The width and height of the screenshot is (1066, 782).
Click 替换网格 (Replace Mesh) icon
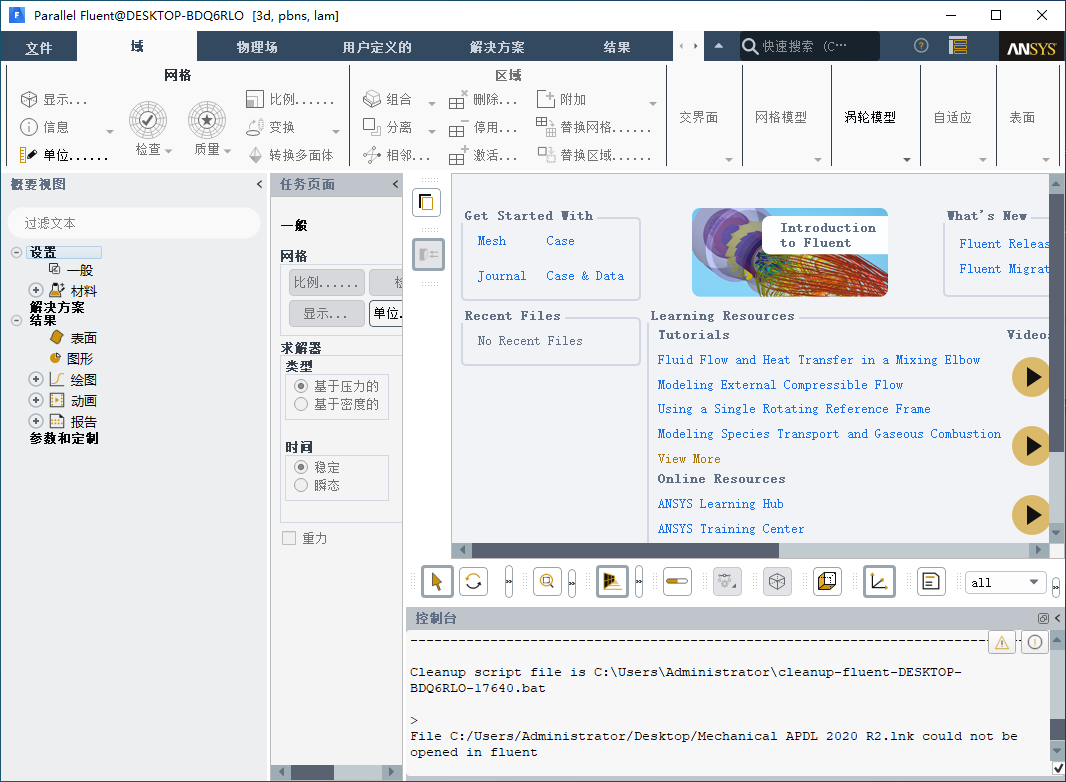tap(545, 126)
